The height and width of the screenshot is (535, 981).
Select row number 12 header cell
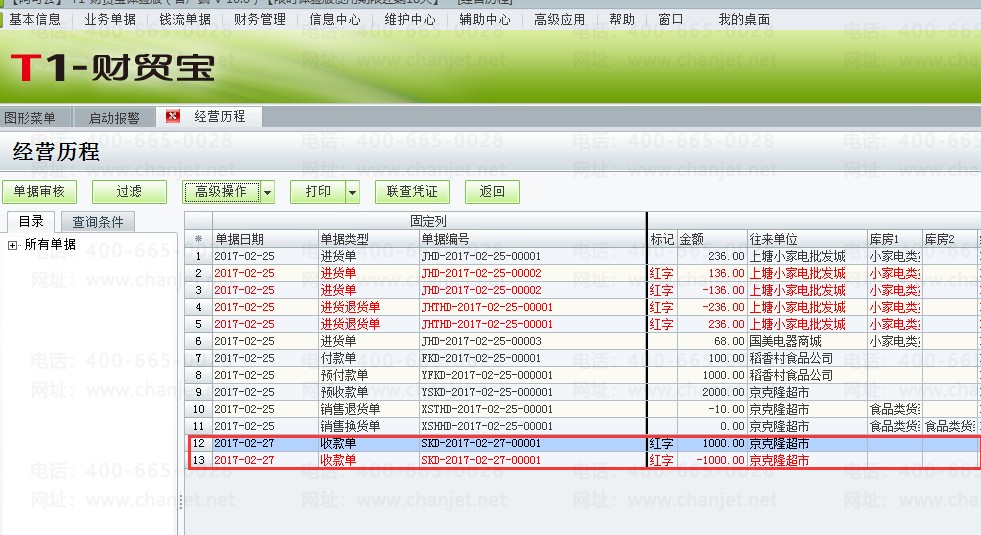click(198, 443)
